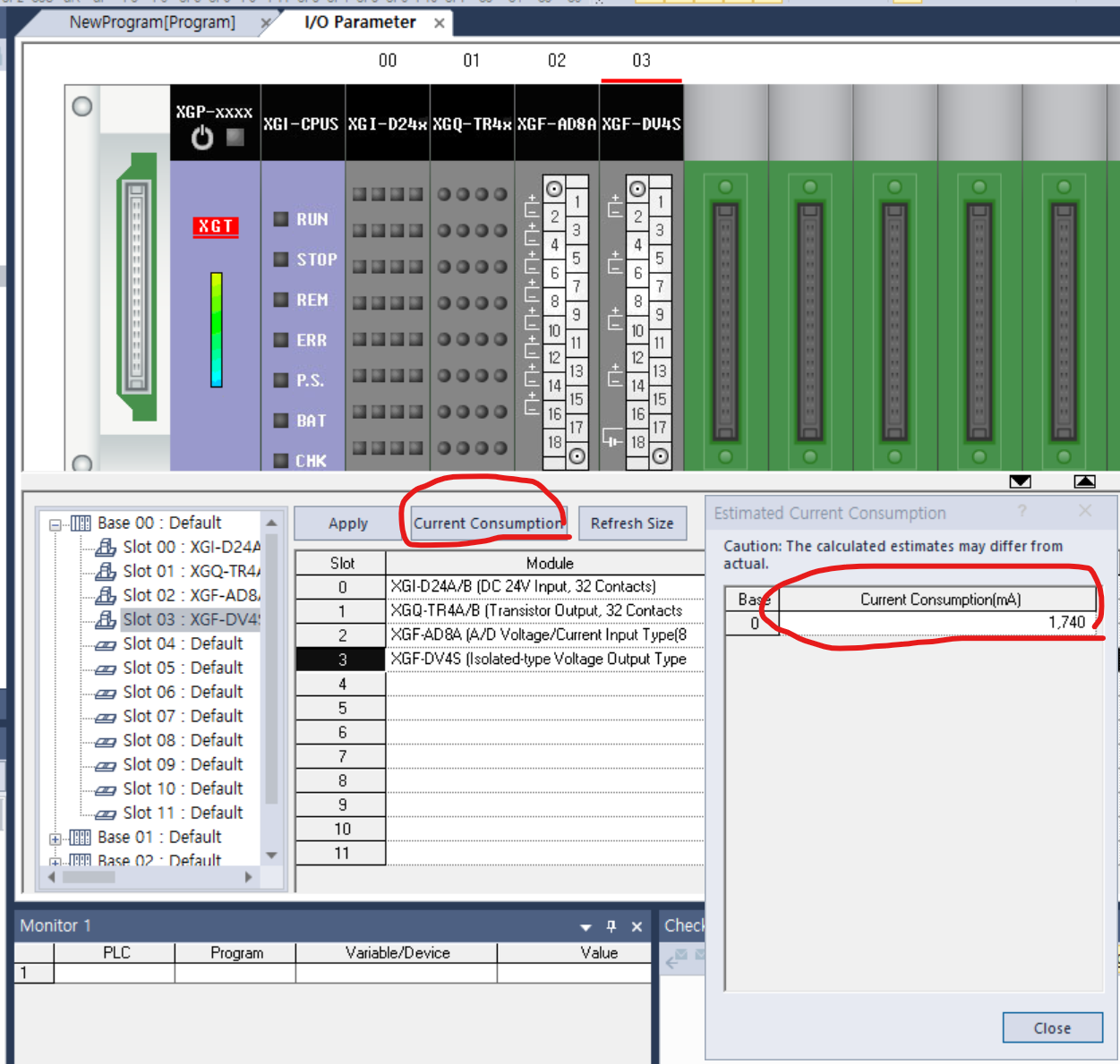Screen dimensions: 1120x1064
Task: Close the Estimated Current Consumption dialog via Close
Action: click(1052, 1028)
